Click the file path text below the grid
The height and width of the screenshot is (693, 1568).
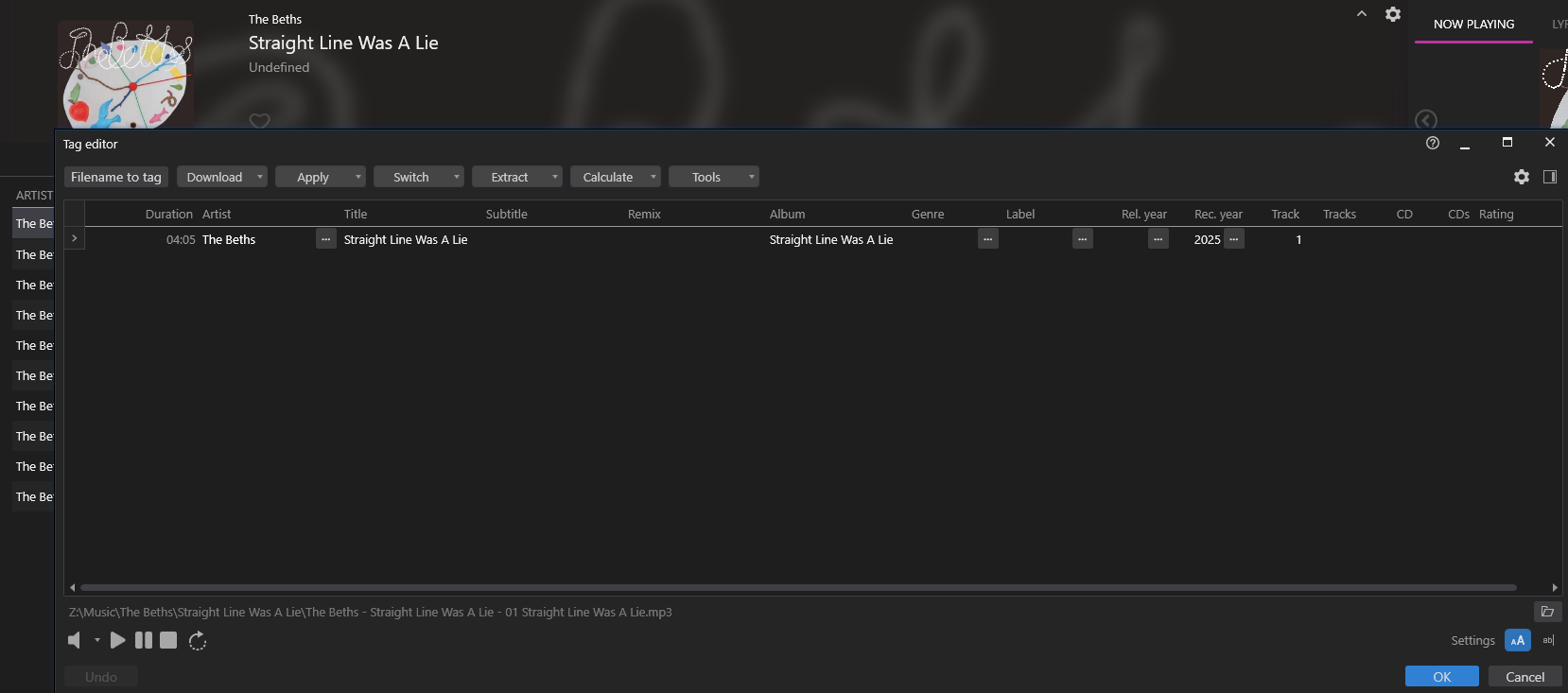[x=371, y=612]
